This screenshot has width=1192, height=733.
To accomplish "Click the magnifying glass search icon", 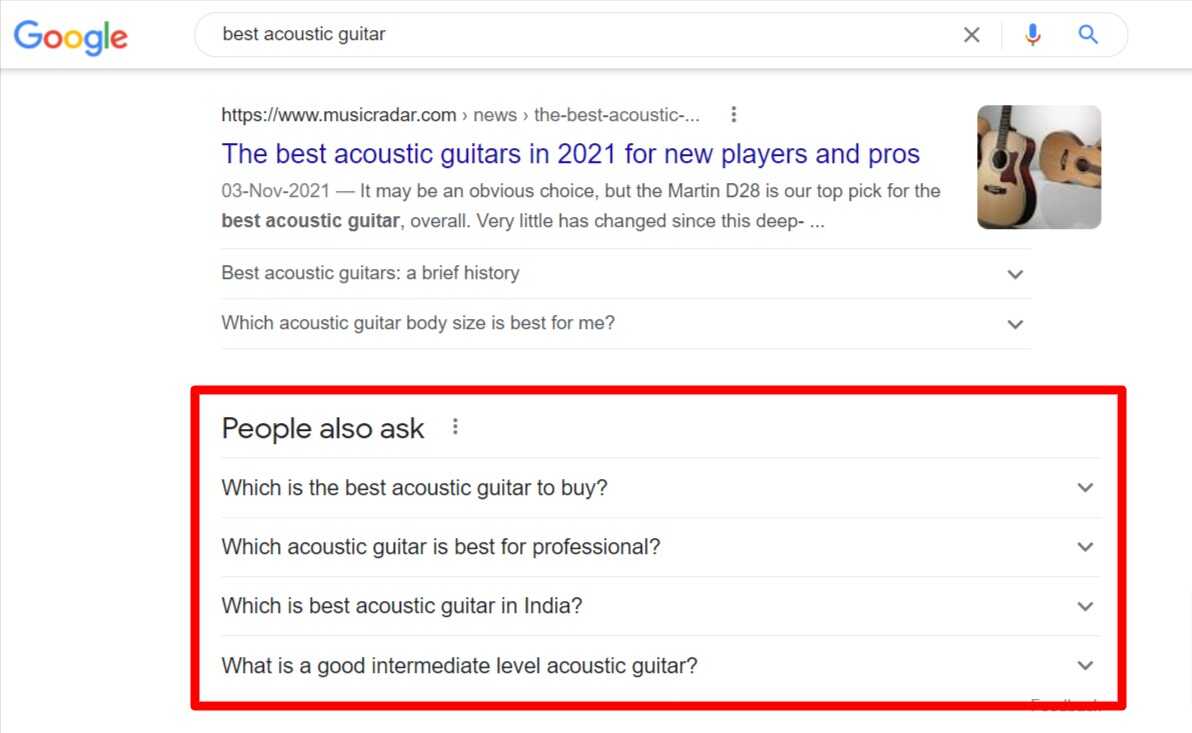I will click(x=1088, y=35).
